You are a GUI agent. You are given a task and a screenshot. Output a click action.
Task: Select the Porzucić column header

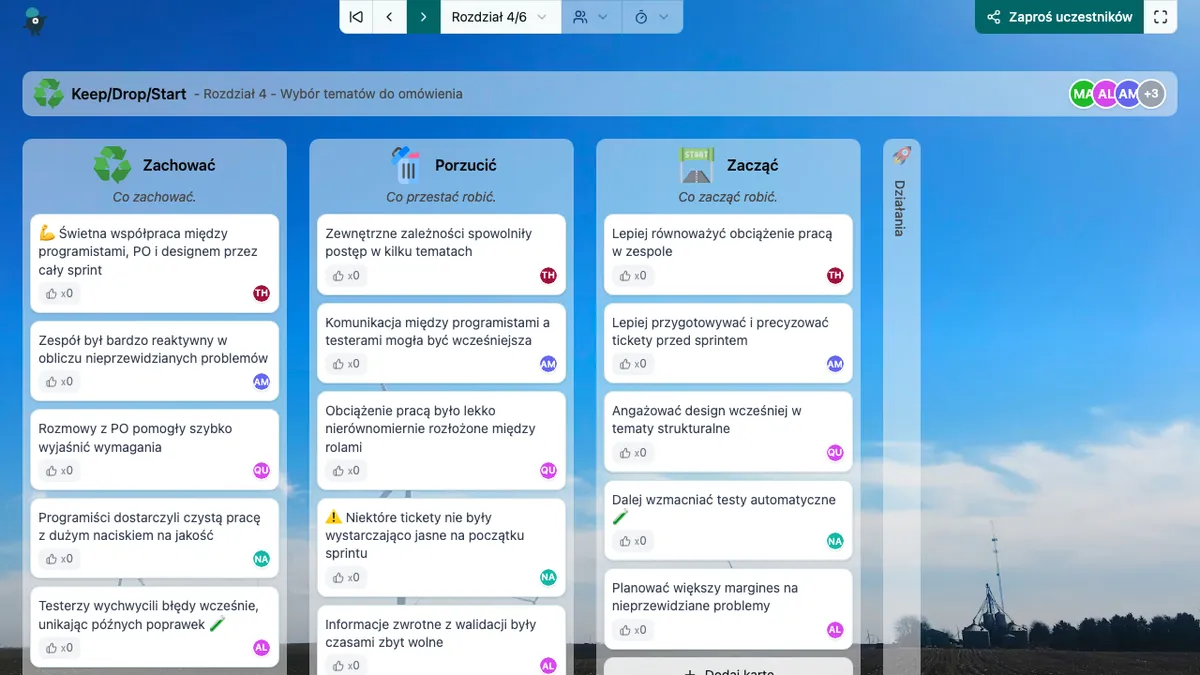tap(465, 165)
